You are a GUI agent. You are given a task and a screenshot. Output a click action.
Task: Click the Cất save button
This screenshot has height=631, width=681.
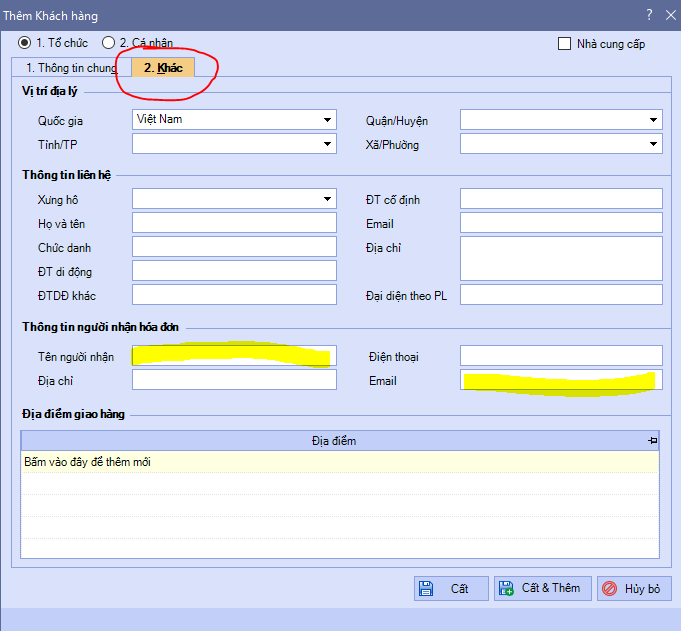pyautogui.click(x=451, y=588)
